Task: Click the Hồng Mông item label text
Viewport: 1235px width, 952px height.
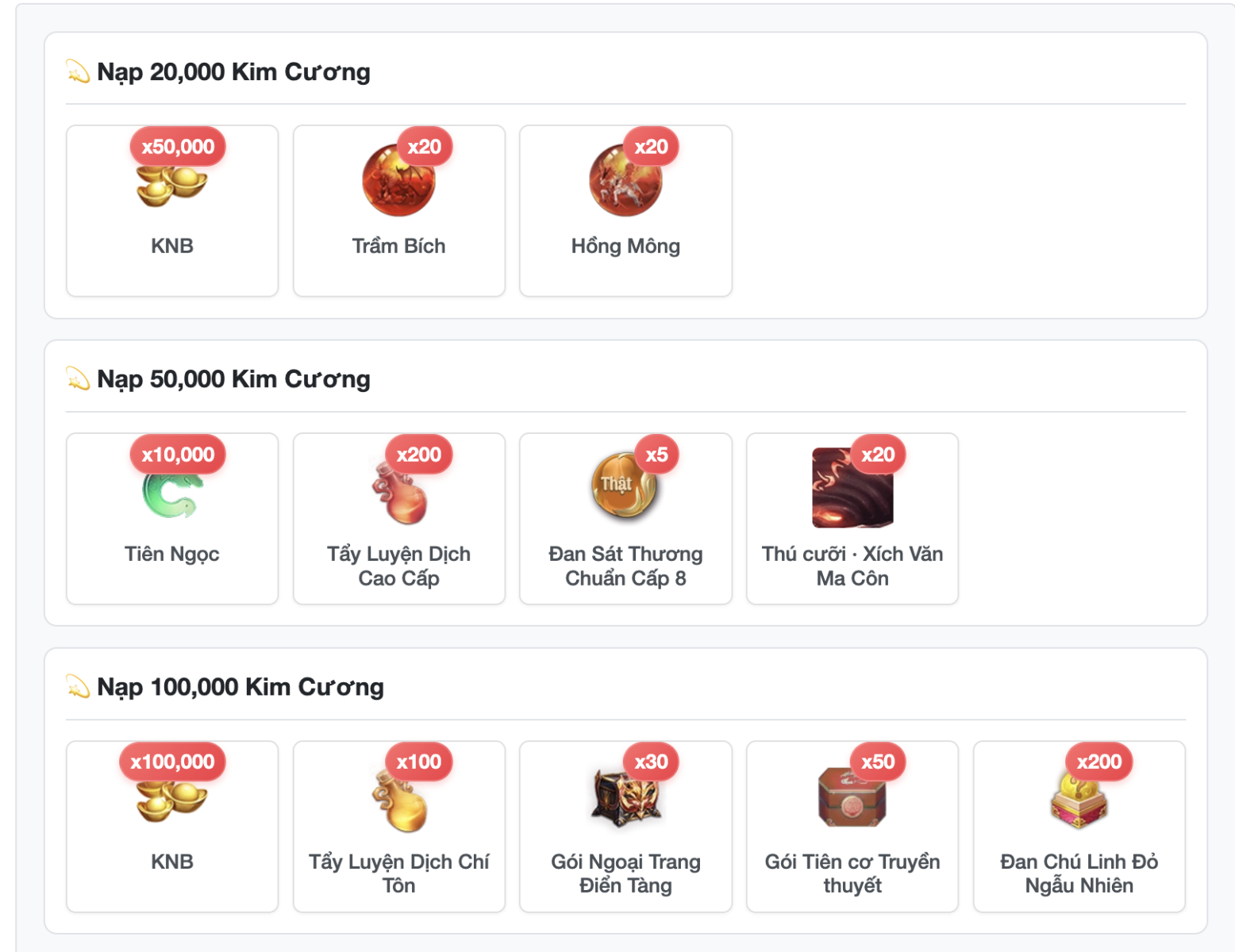Action: tap(625, 247)
